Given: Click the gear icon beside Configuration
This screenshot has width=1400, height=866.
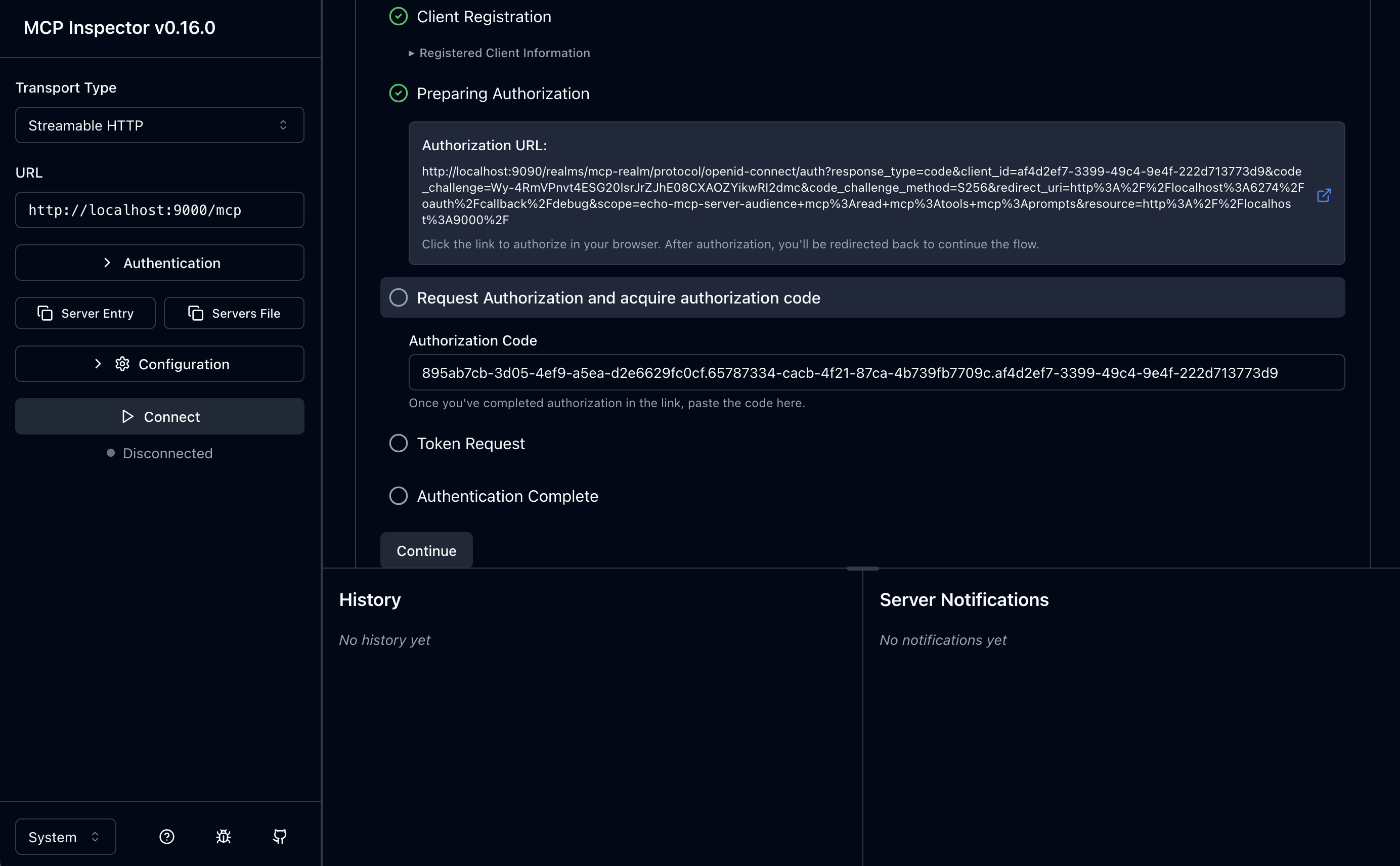Looking at the screenshot, I should (122, 364).
